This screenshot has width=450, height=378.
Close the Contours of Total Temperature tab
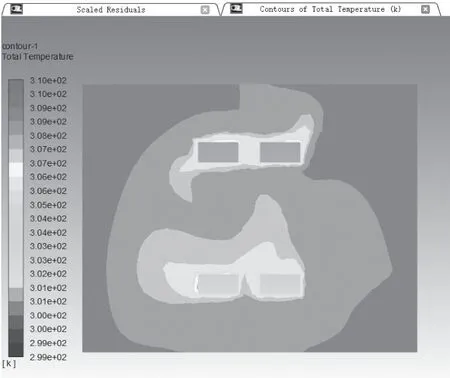(x=425, y=9)
